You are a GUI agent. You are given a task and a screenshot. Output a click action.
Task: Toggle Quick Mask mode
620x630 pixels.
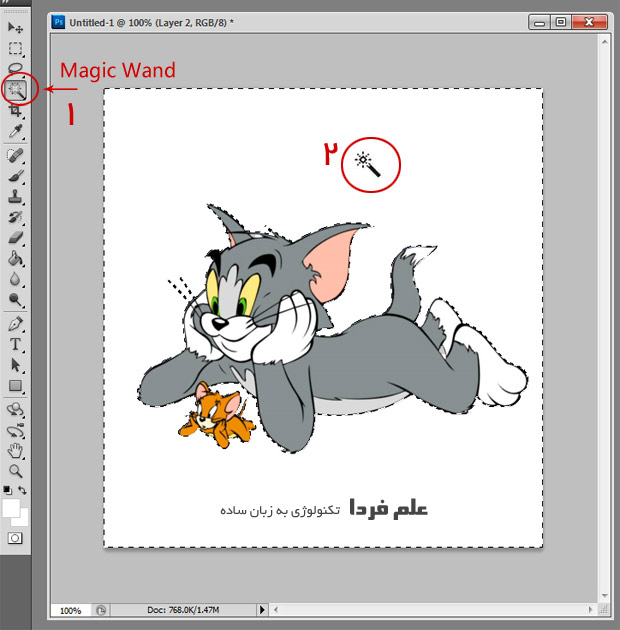click(16, 538)
